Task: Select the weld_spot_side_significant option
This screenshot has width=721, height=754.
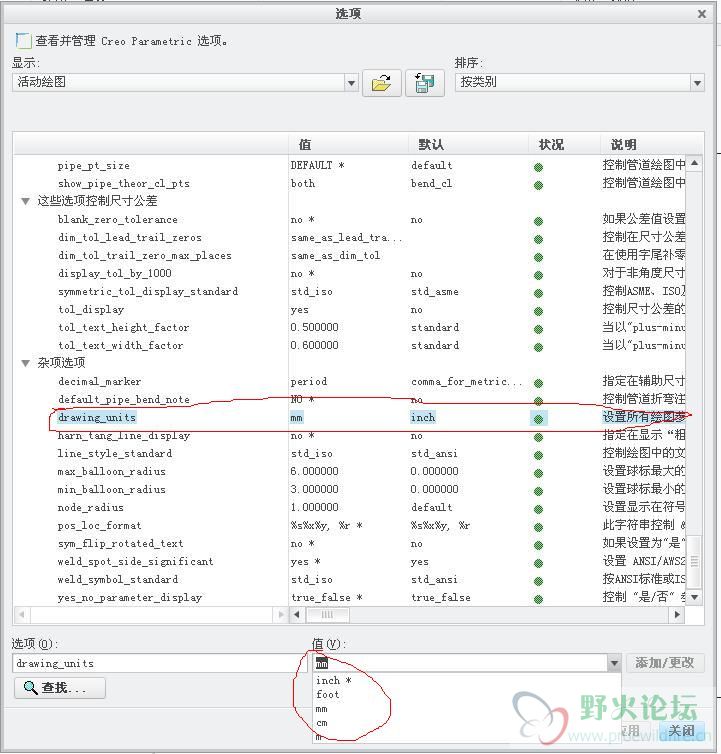Action: click(x=136, y=562)
